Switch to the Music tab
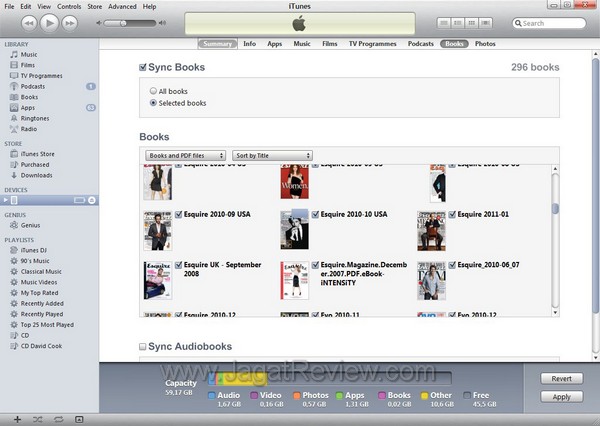Image resolution: width=600 pixels, height=426 pixels. pos(302,44)
